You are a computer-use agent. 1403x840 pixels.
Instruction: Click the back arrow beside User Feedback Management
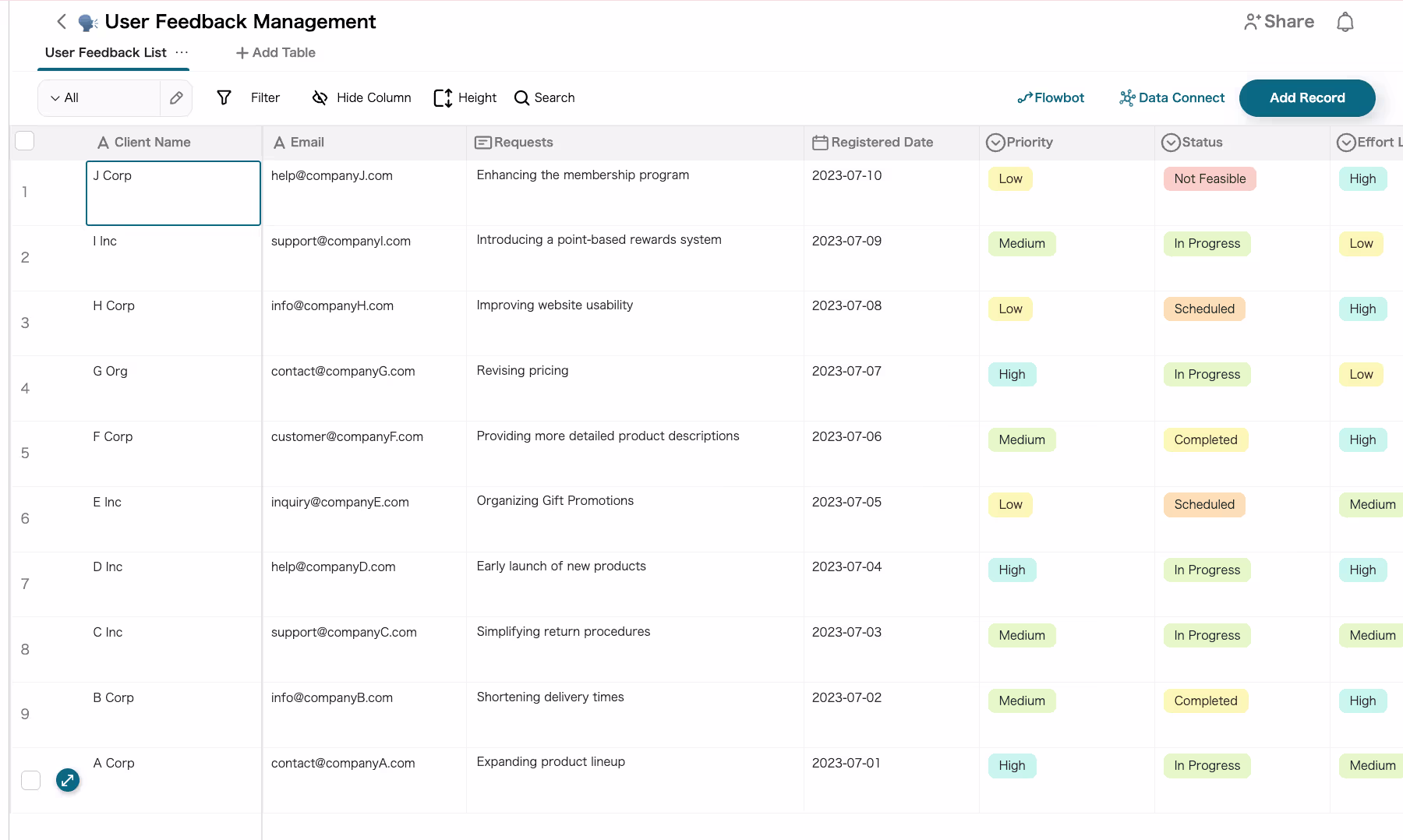pyautogui.click(x=62, y=22)
